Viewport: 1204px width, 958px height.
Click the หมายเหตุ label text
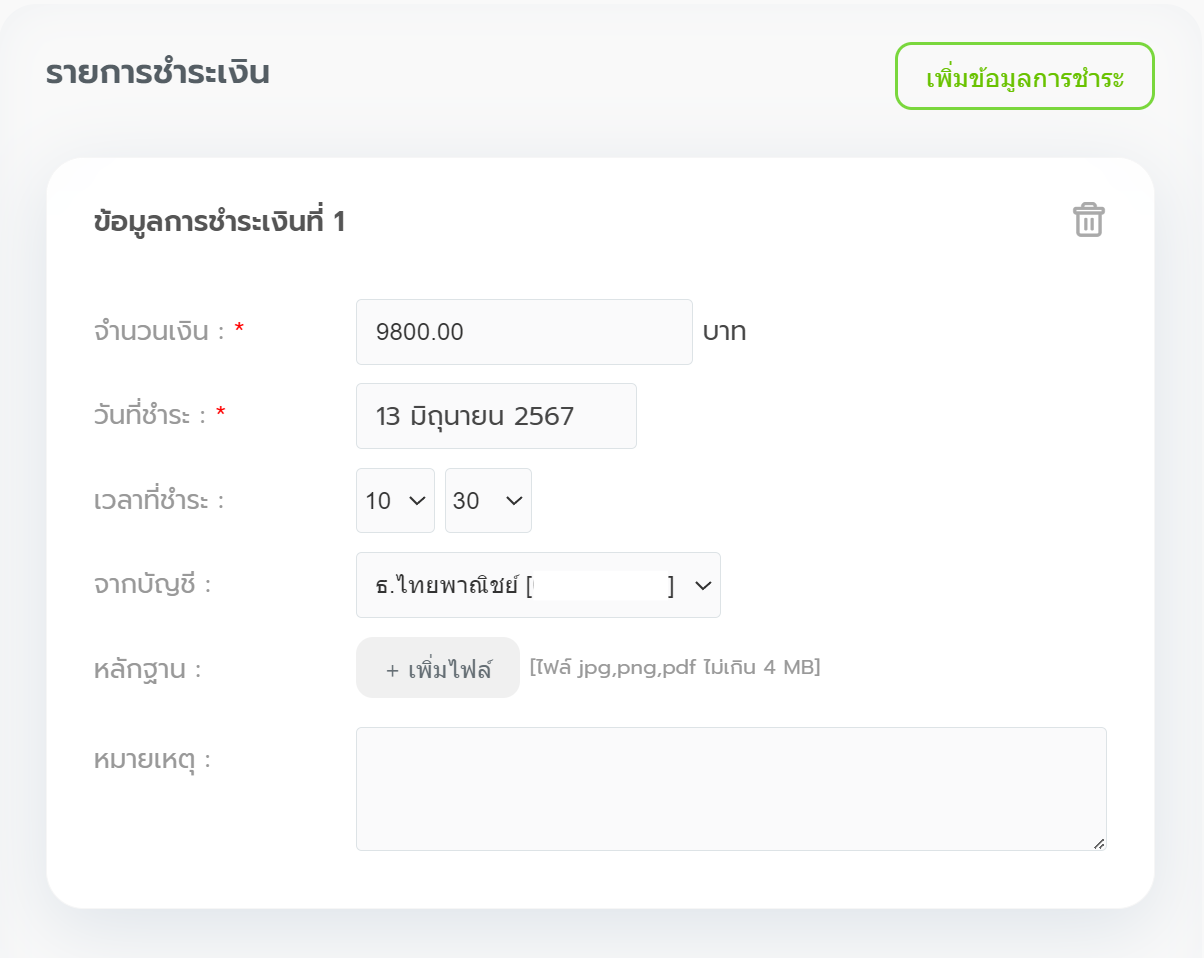[152, 759]
